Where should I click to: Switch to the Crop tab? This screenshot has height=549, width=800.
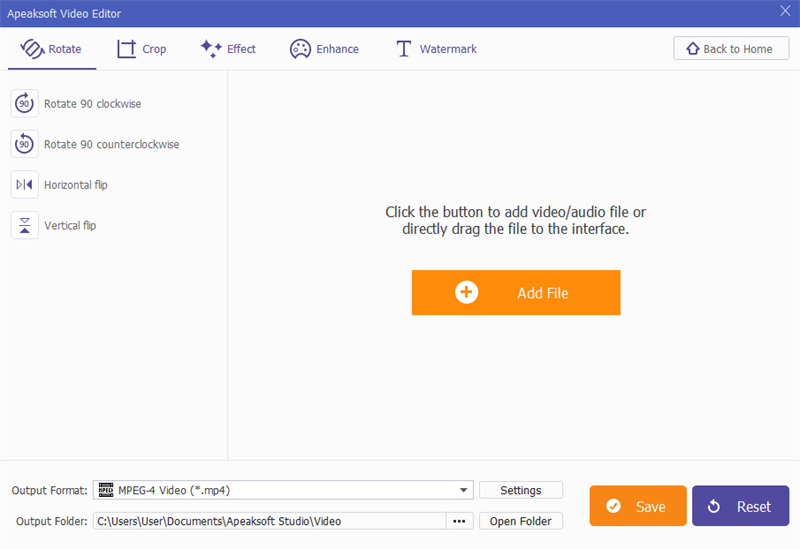tap(141, 49)
